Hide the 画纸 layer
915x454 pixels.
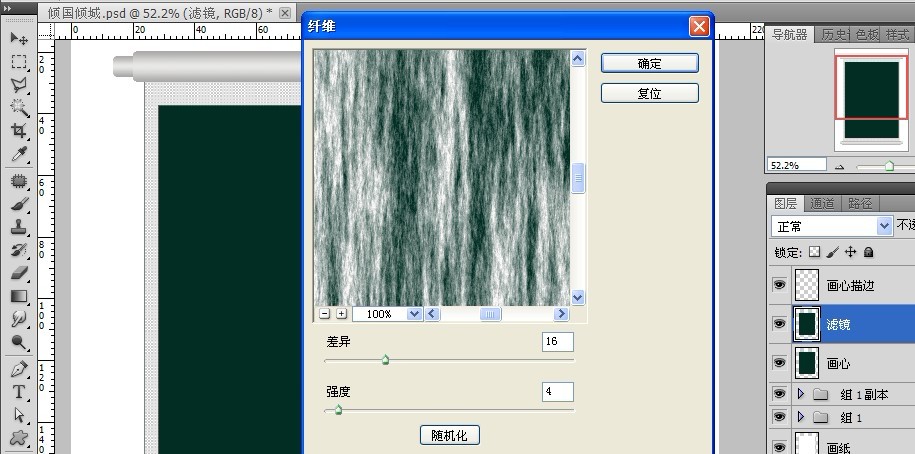(x=779, y=447)
